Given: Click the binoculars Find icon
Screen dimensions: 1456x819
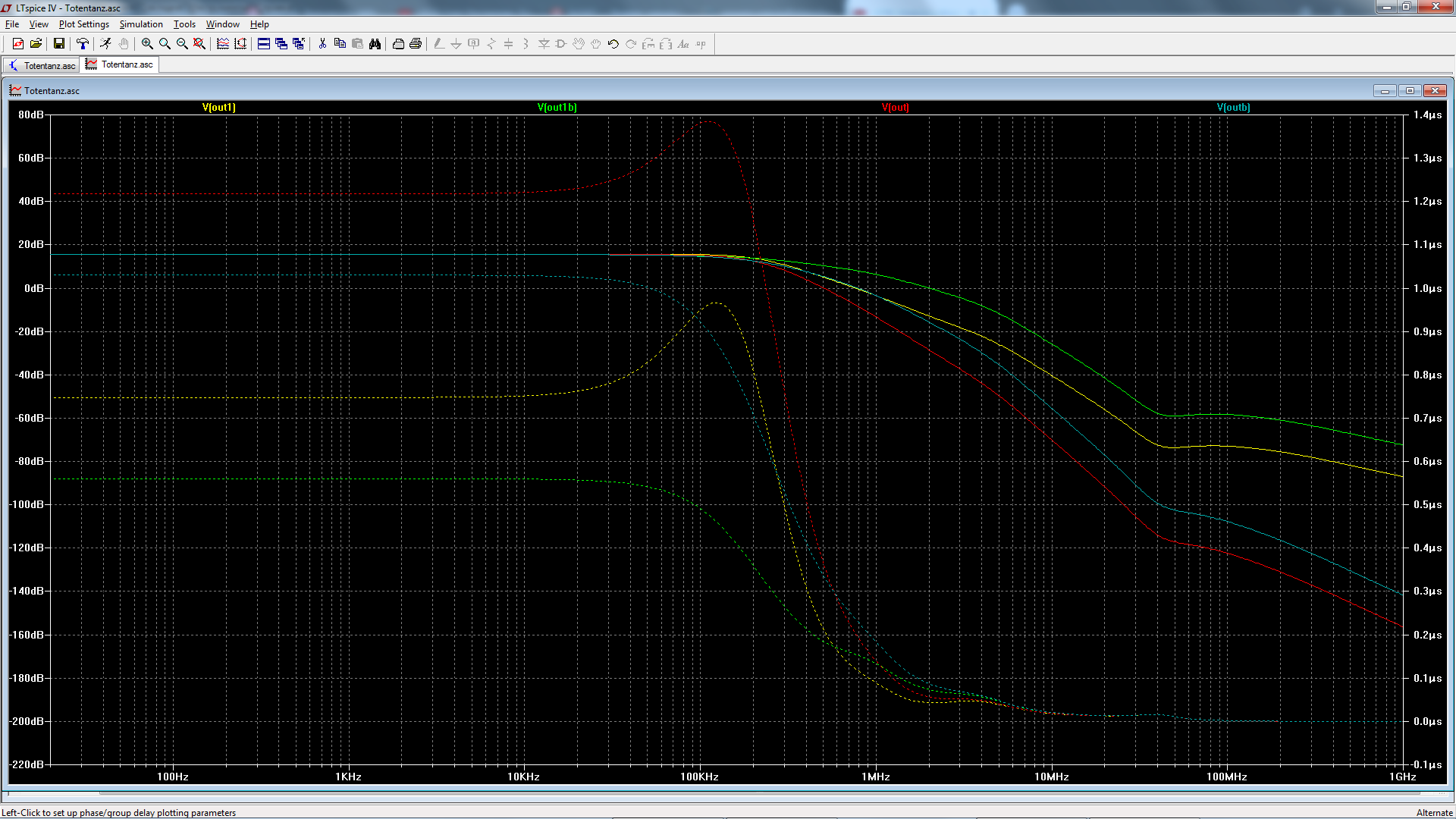Looking at the screenshot, I should point(375,44).
